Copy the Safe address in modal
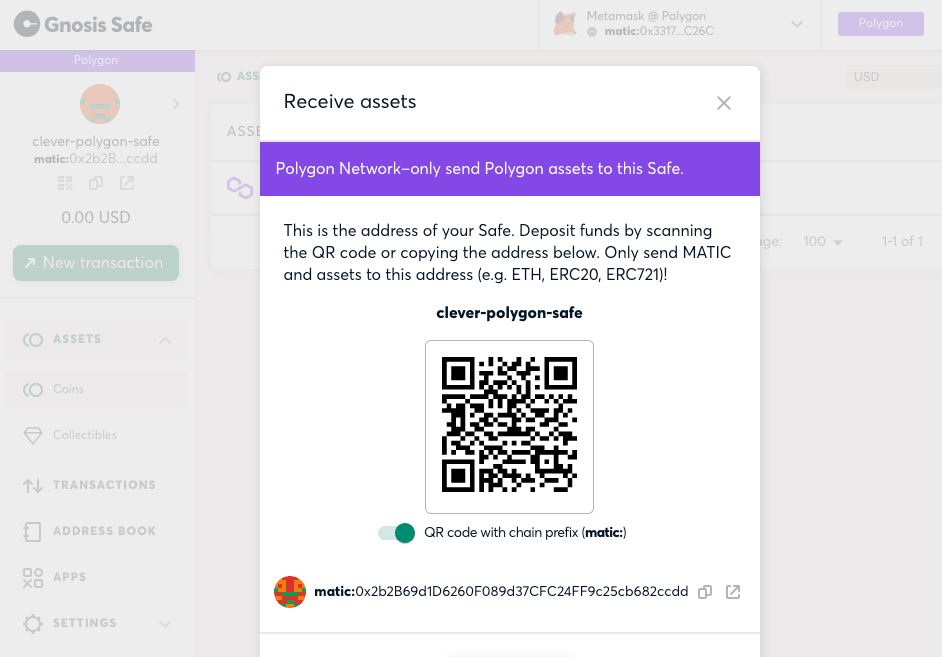 pyautogui.click(x=705, y=592)
